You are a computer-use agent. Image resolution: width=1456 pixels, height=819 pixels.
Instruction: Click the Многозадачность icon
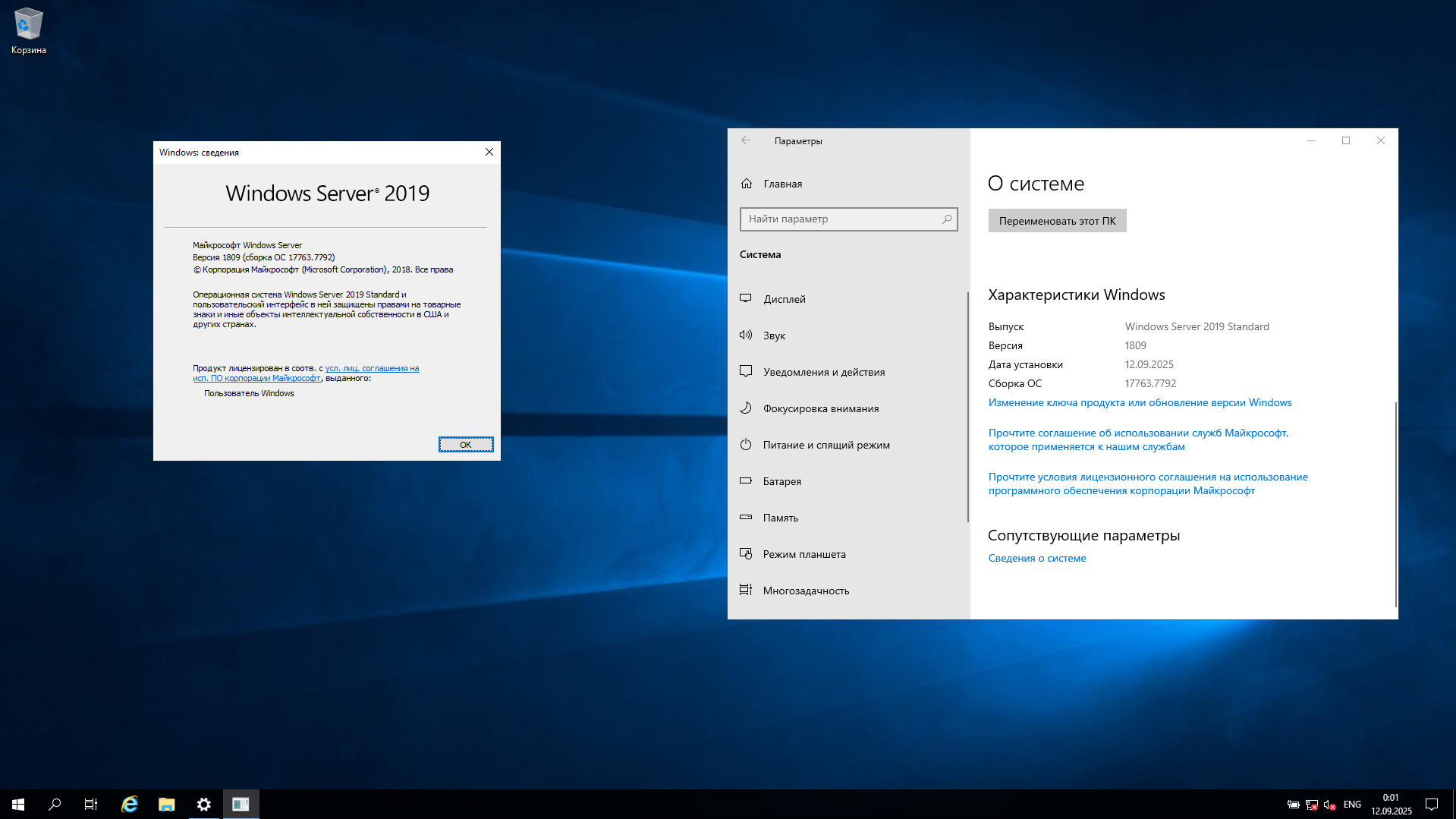[746, 590]
